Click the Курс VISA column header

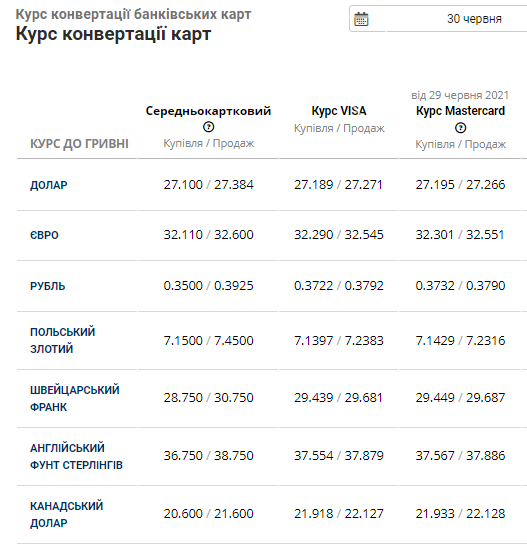click(339, 111)
